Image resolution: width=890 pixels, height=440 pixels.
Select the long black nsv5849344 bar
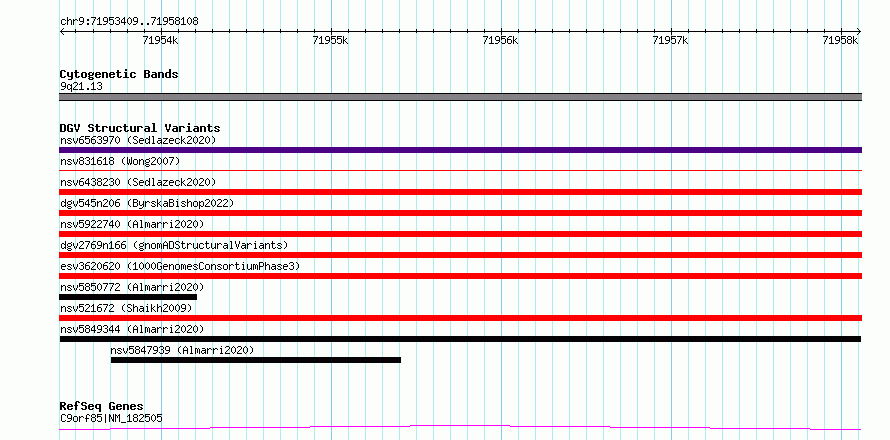460,339
